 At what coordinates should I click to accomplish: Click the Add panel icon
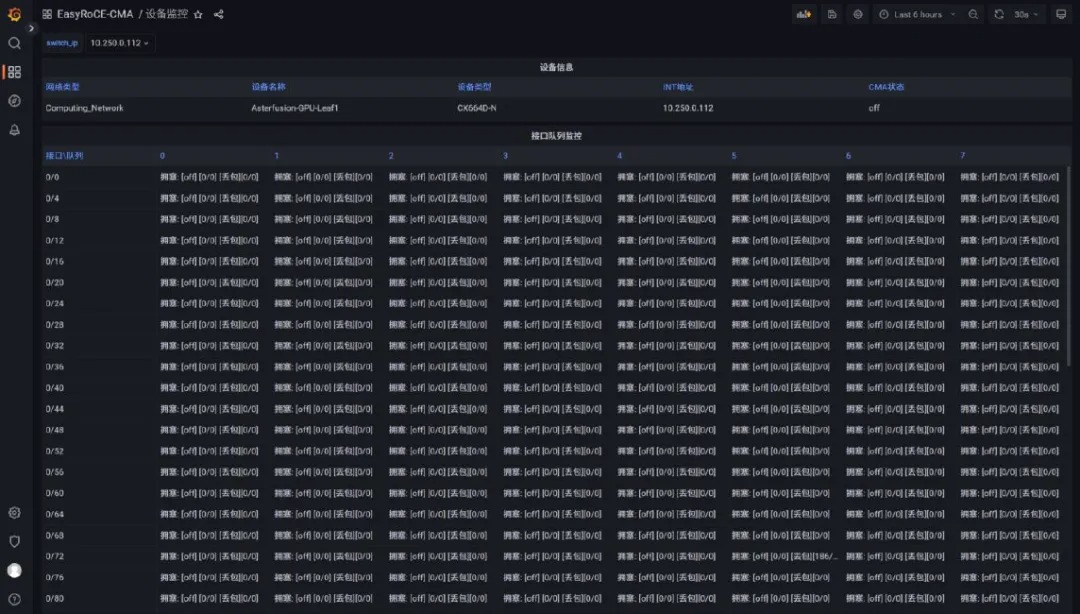pos(804,15)
